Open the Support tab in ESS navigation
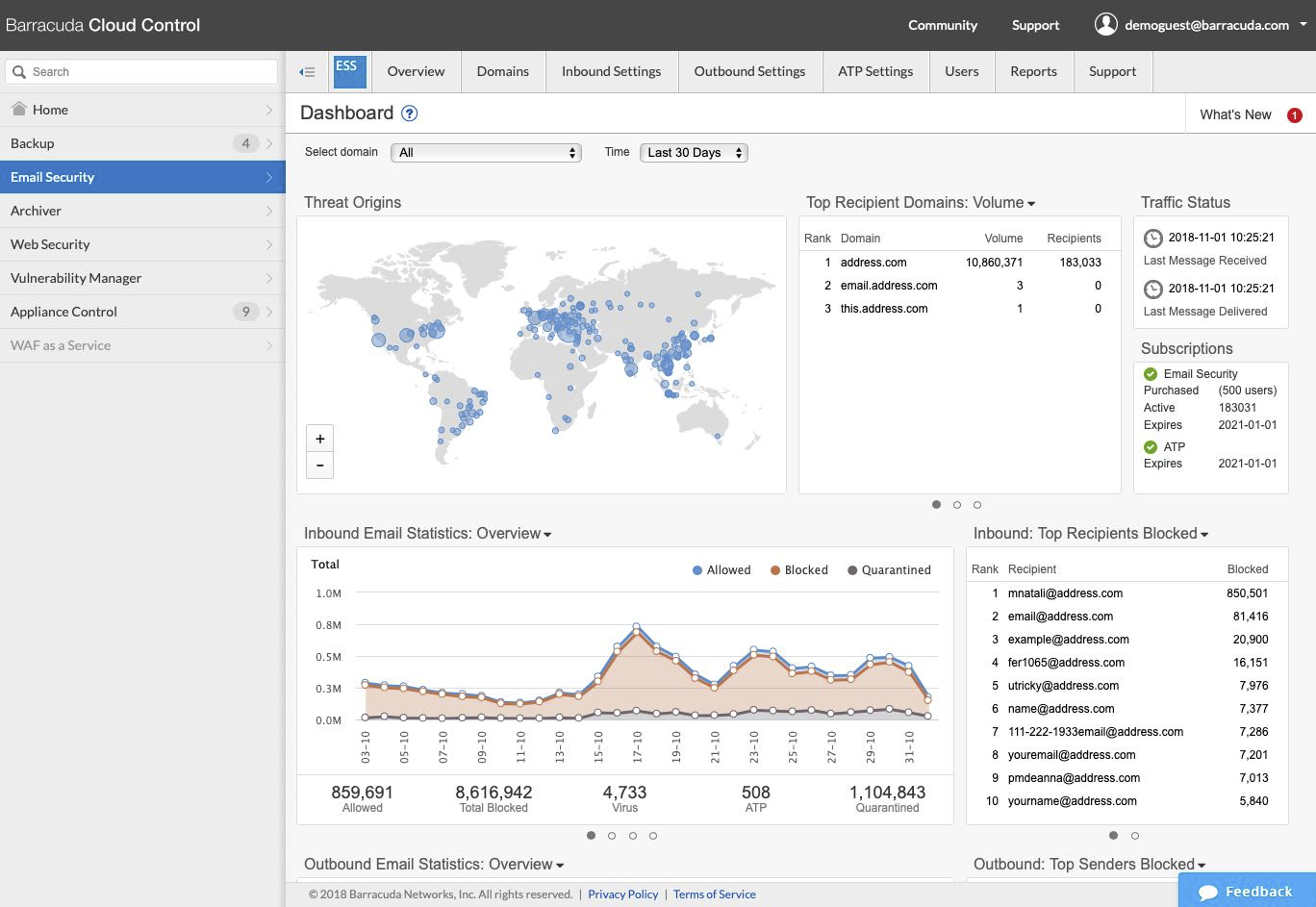 (1113, 72)
